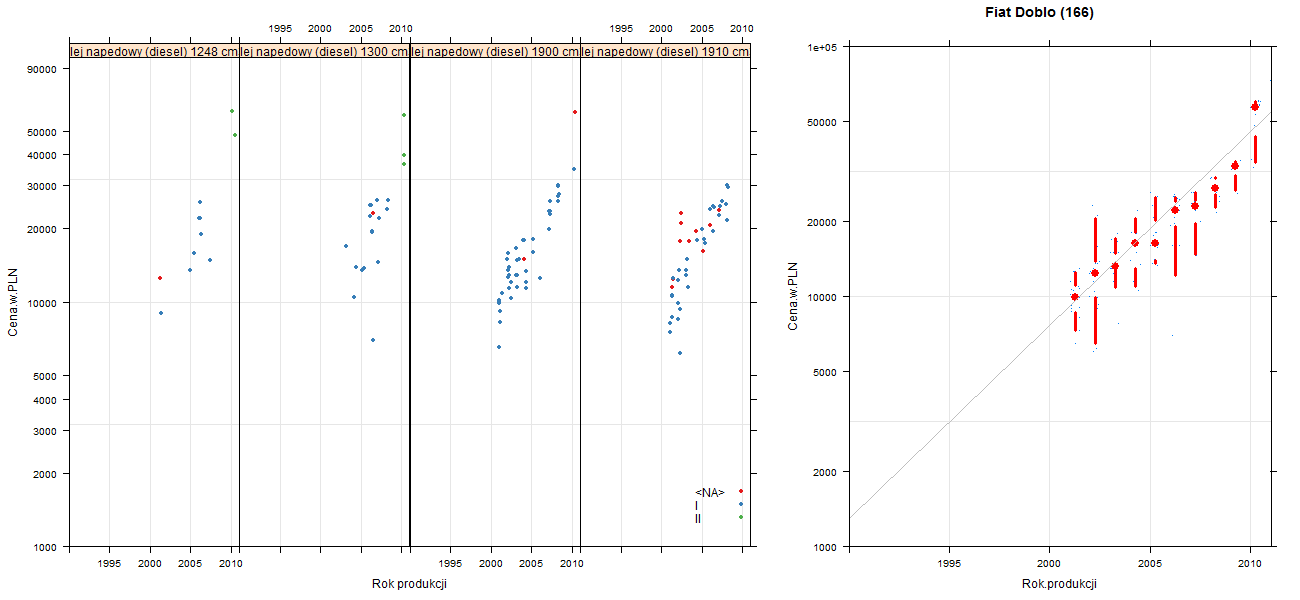The width and height of the screenshot is (1300, 600).
Task: Click the 2005 x-axis tick of Fiat Doblo plot
Action: (x=1150, y=564)
